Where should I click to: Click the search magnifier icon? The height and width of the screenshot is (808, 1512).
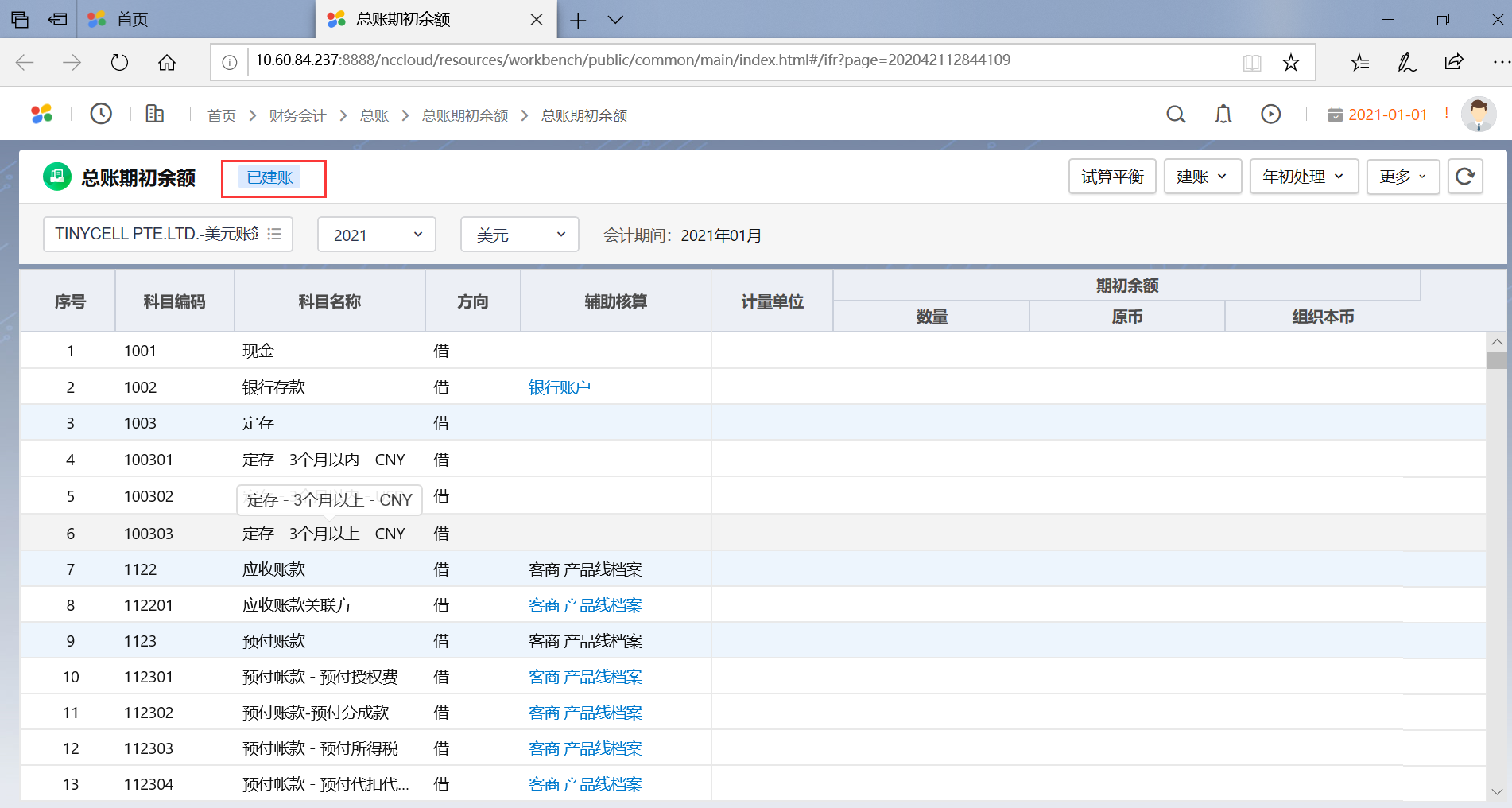pos(1176,115)
